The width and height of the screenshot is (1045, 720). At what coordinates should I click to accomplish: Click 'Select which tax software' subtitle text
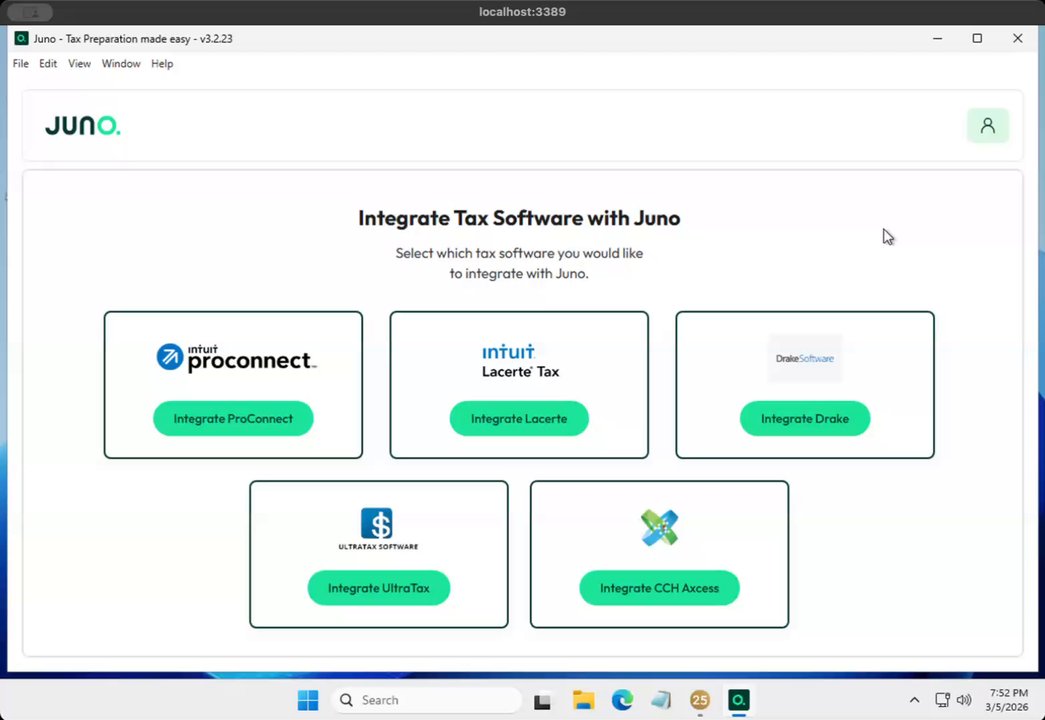[x=519, y=263]
